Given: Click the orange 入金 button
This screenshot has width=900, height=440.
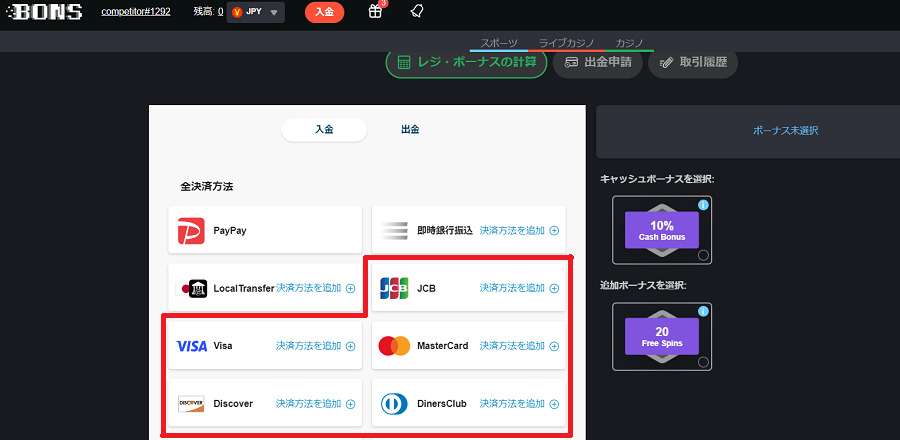Looking at the screenshot, I should coord(324,12).
